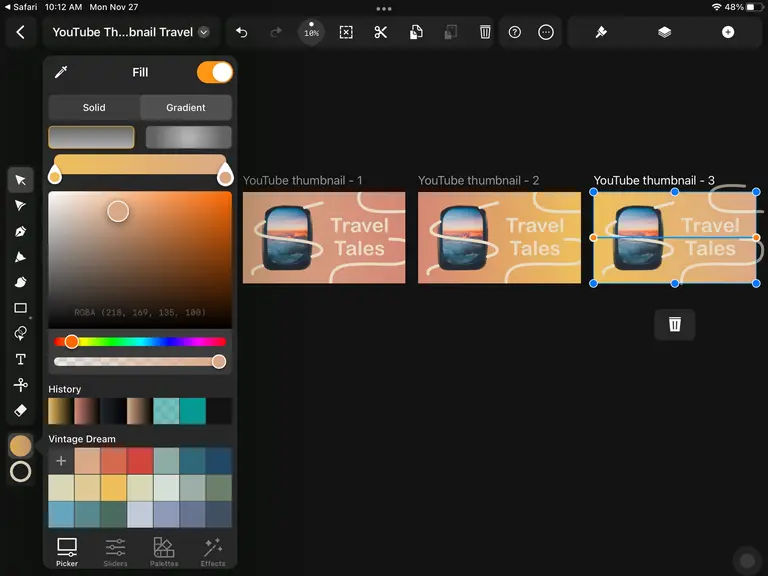This screenshot has width=768, height=576.
Task: Select the right gradient color stop
Action: tap(225, 175)
